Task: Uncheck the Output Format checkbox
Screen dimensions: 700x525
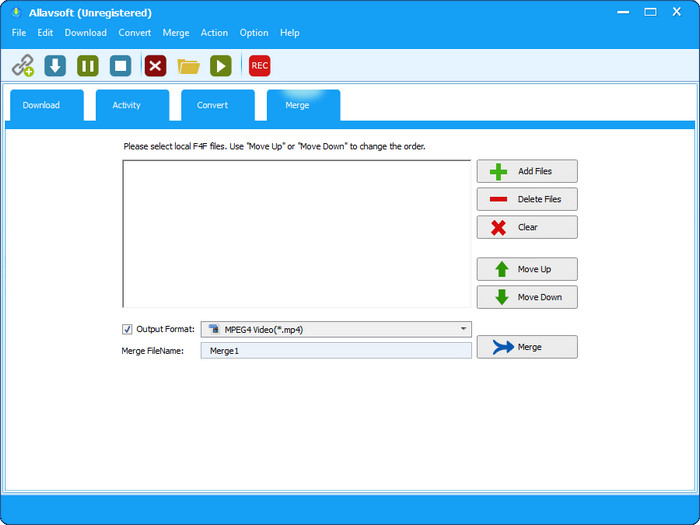Action: click(x=127, y=329)
